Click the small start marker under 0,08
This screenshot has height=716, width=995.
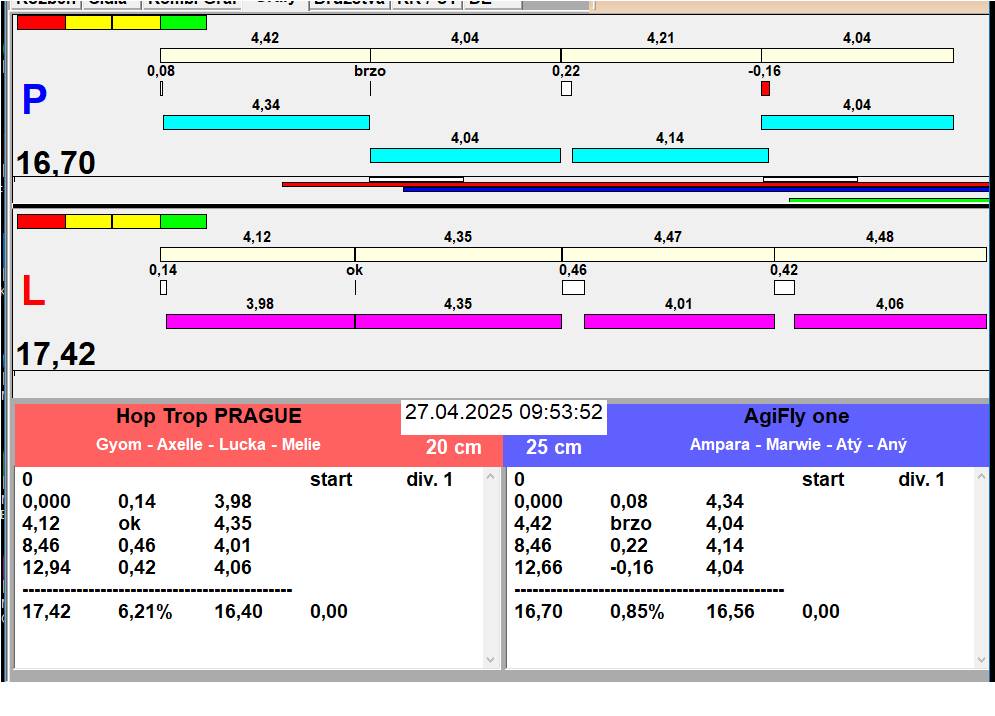pyautogui.click(x=161, y=89)
